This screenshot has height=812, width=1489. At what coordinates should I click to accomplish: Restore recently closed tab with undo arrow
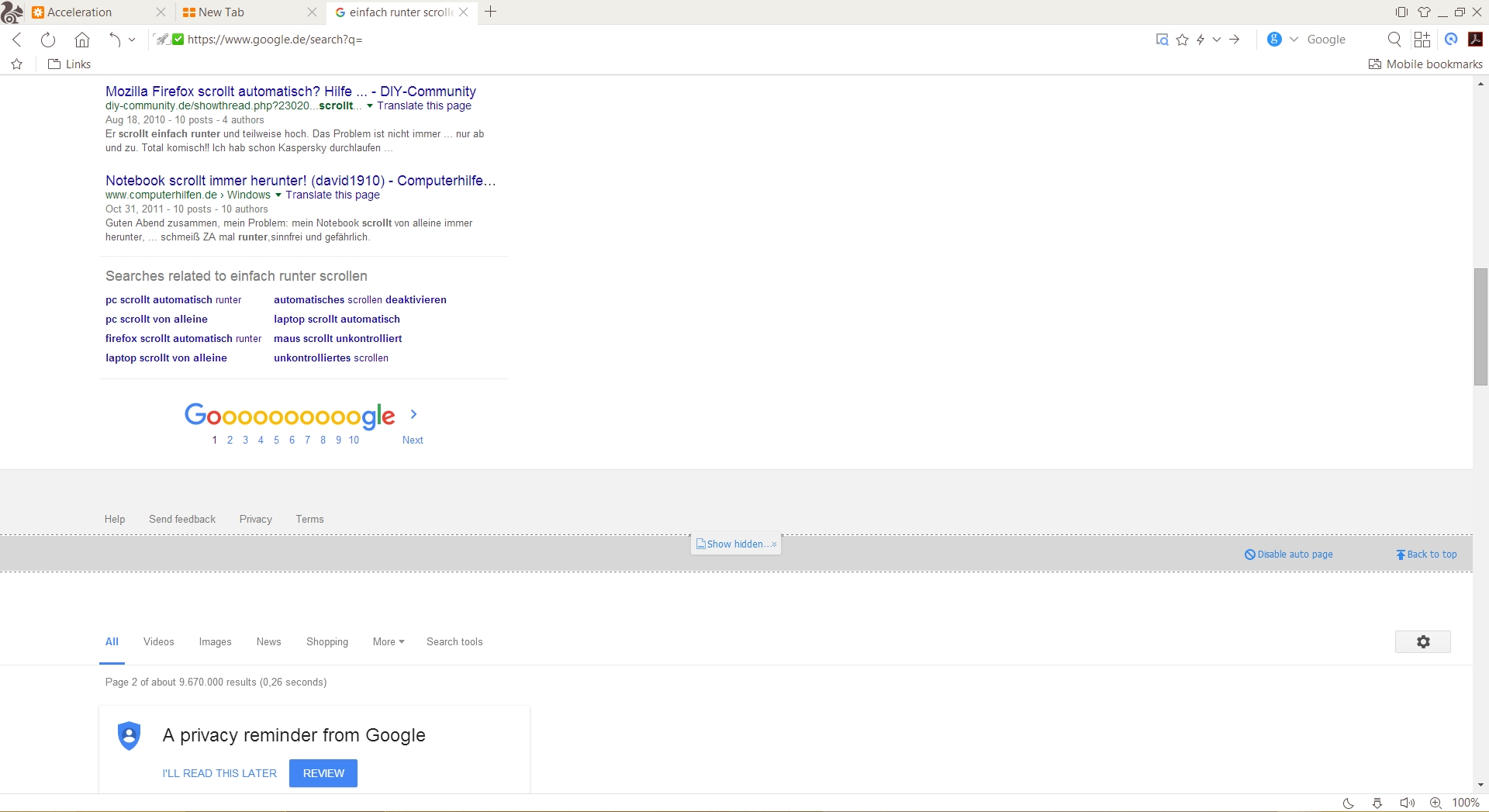115,40
